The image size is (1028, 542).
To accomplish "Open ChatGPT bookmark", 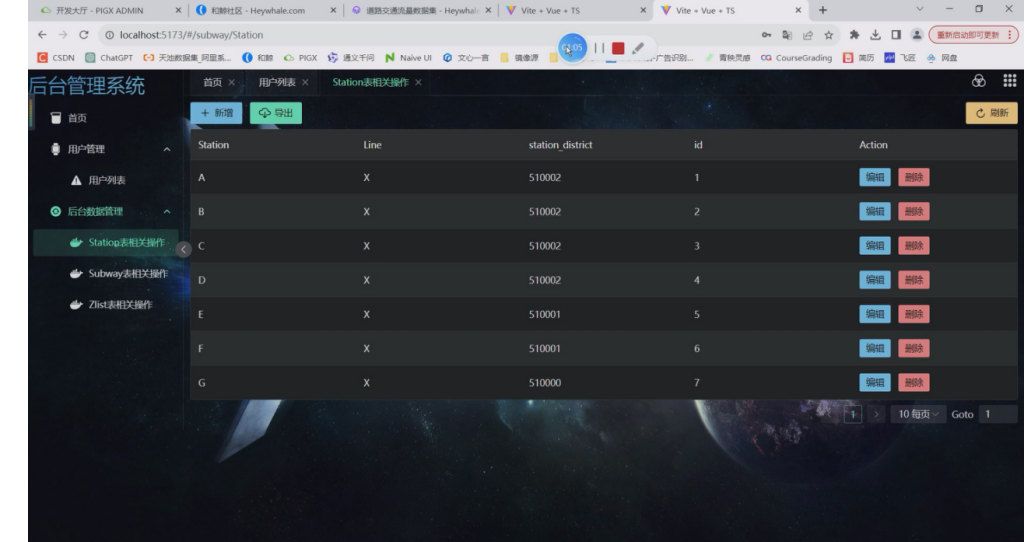I will (x=109, y=58).
